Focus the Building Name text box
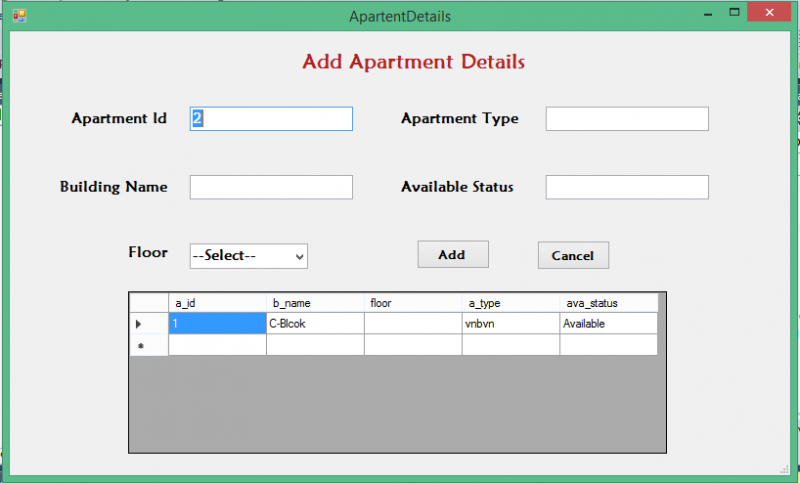 pos(271,187)
